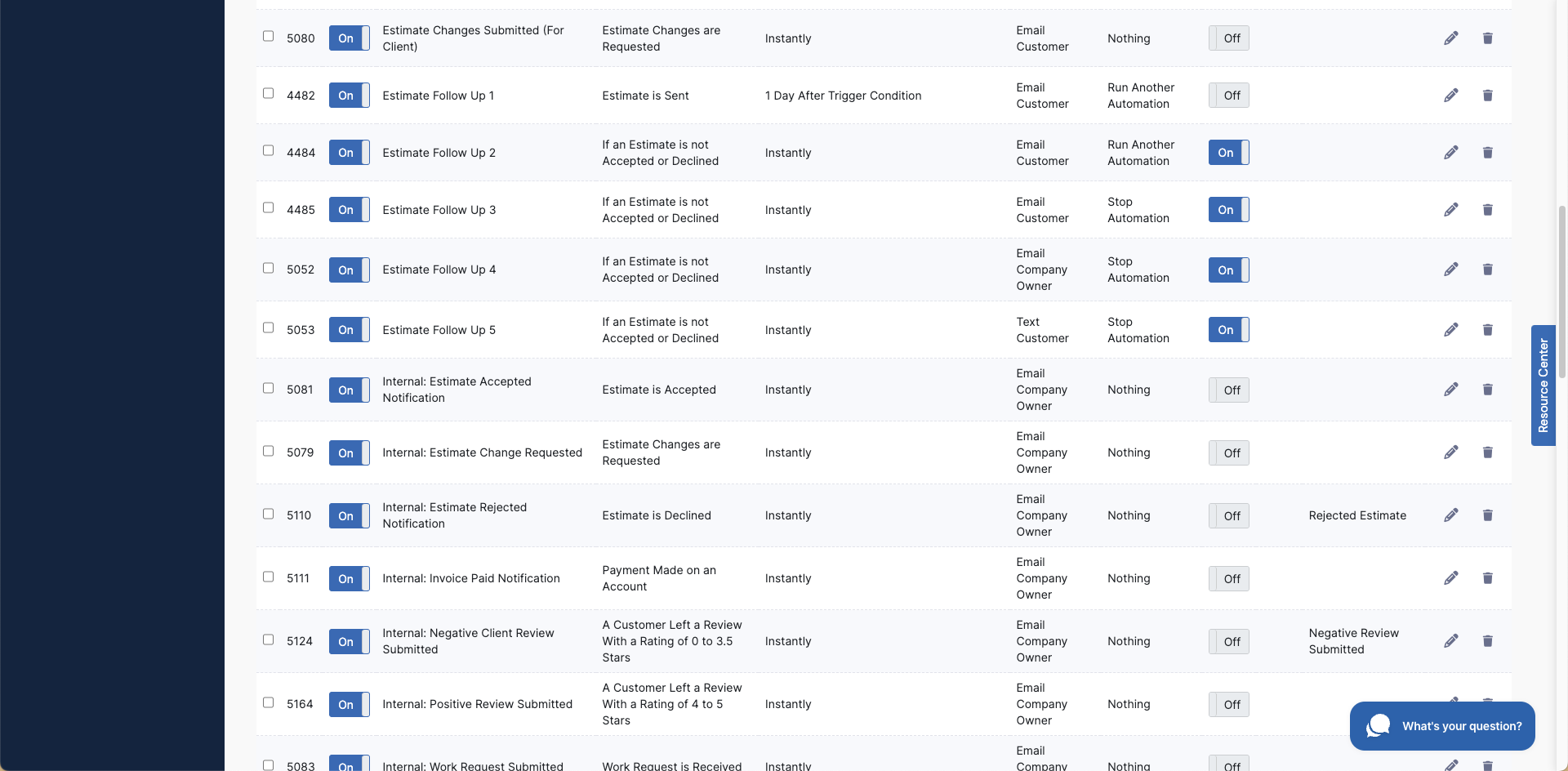Mark the checkbox for row 5110
Viewport: 1568px width, 771px height.
click(x=268, y=514)
